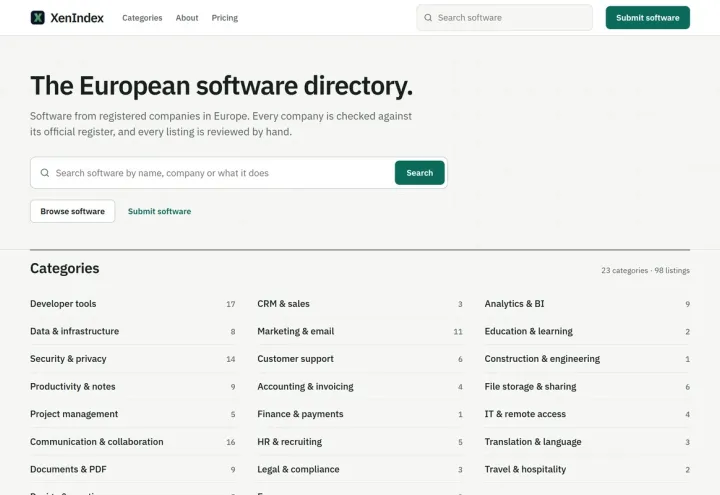Open the IT & remote access category
This screenshot has height=495, width=720.
(x=587, y=414)
